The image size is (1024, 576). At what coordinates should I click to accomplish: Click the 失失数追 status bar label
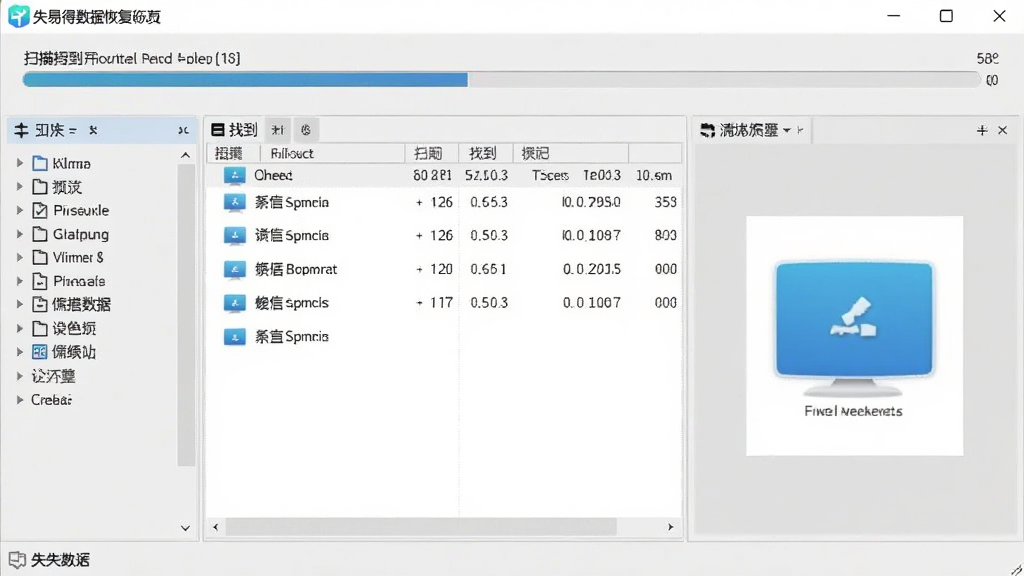click(x=60, y=560)
